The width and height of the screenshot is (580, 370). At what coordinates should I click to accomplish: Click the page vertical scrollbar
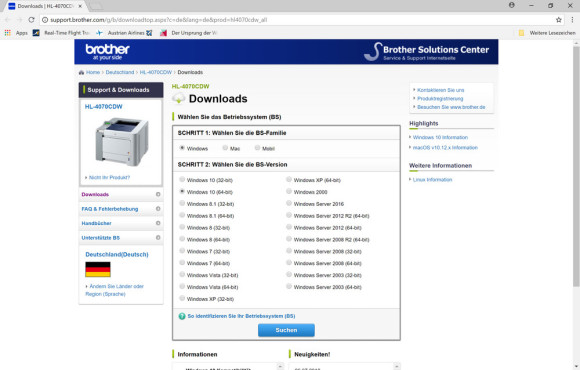[576, 166]
